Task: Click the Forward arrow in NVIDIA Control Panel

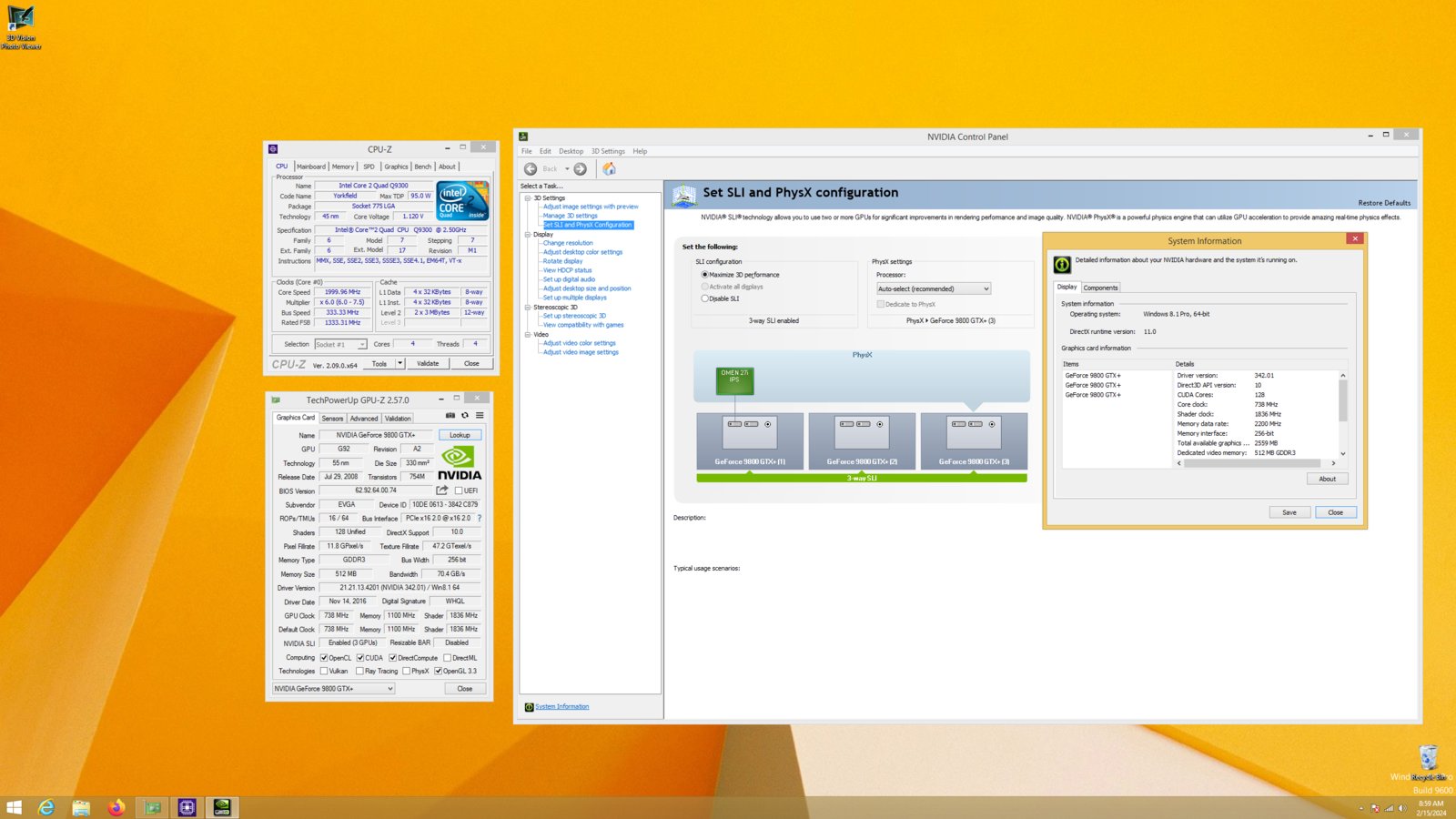Action: click(x=580, y=168)
